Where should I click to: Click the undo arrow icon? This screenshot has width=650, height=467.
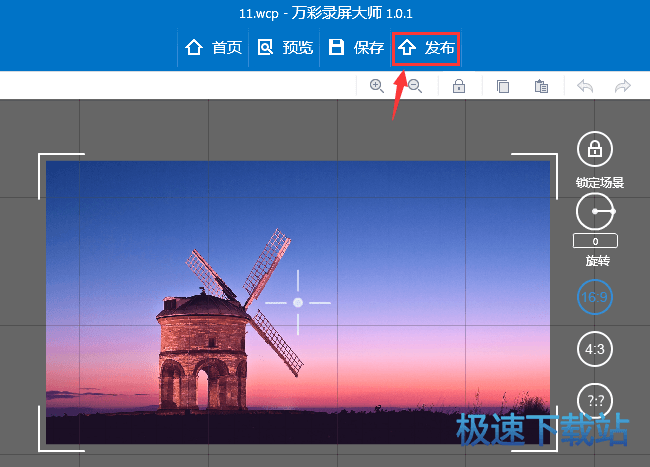click(x=585, y=86)
